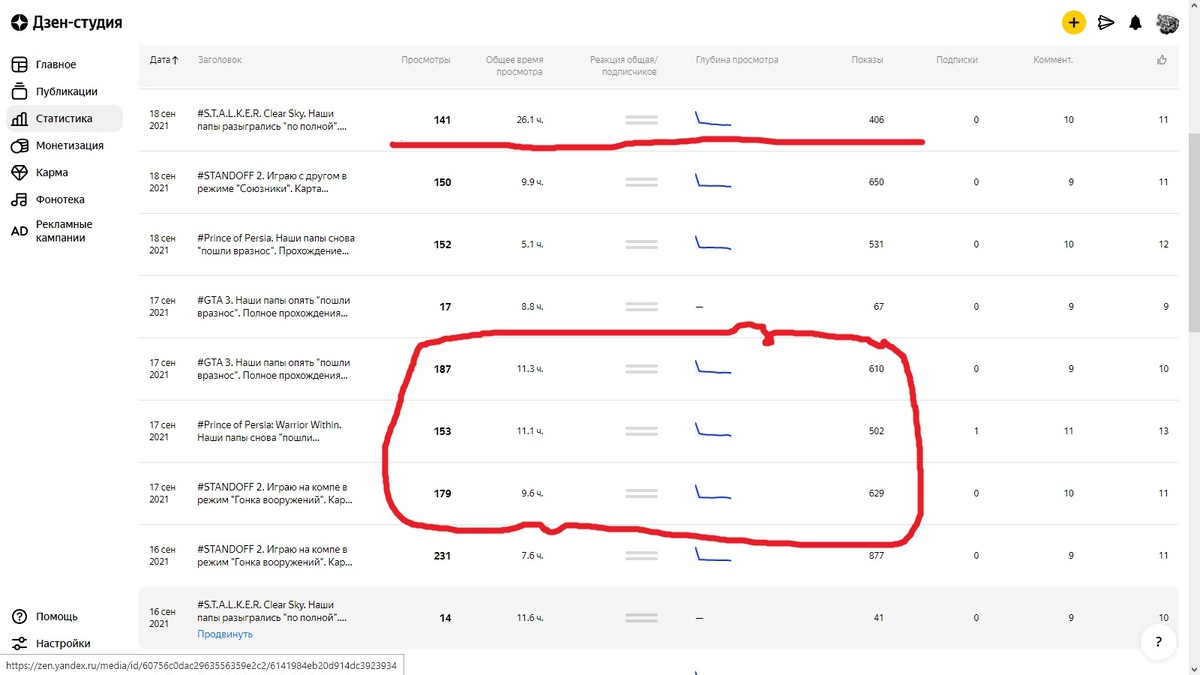Open STANDOFF 2 Союзники publication title
Viewport: 1200px width, 675px height.
coord(272,182)
